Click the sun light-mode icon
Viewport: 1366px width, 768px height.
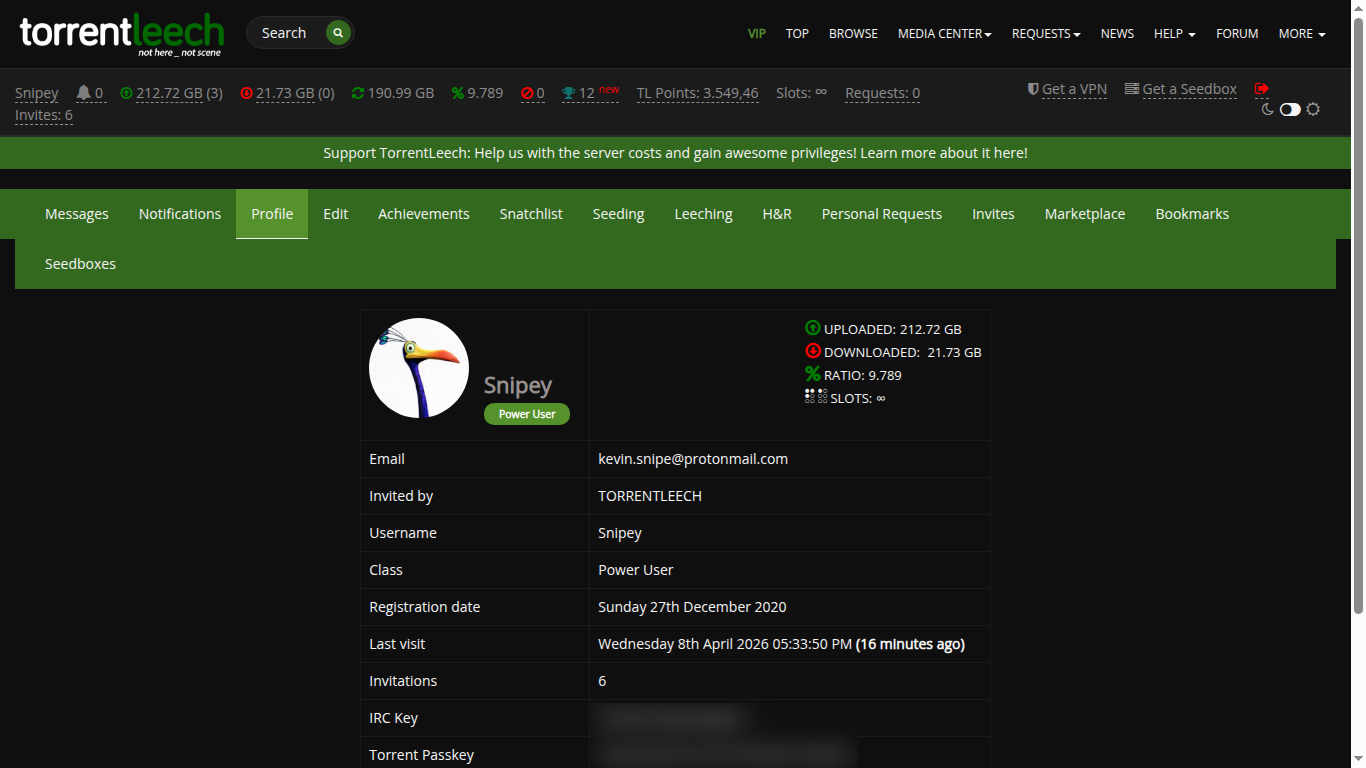click(x=1313, y=109)
